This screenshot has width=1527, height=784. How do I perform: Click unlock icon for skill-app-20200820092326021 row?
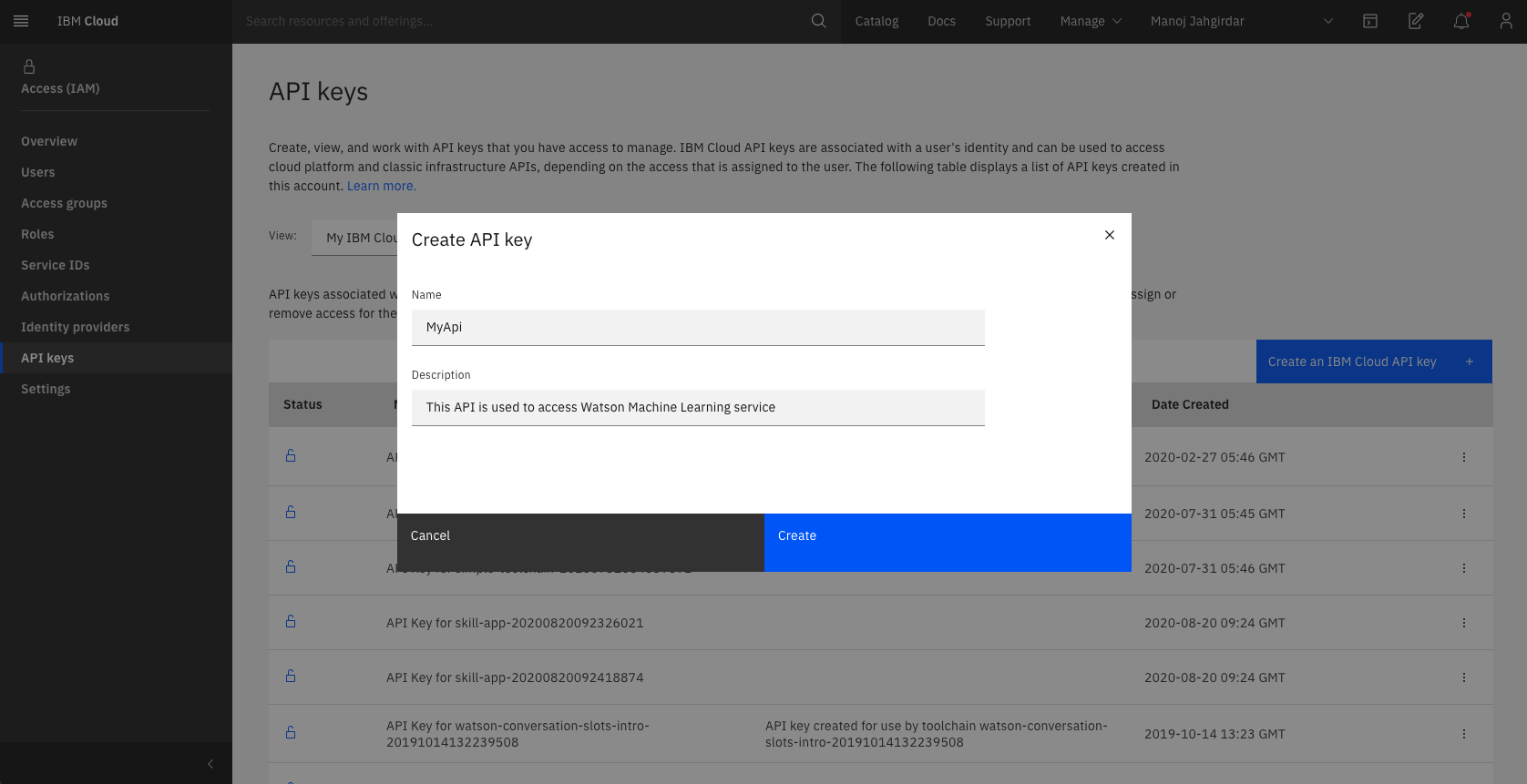291,621
